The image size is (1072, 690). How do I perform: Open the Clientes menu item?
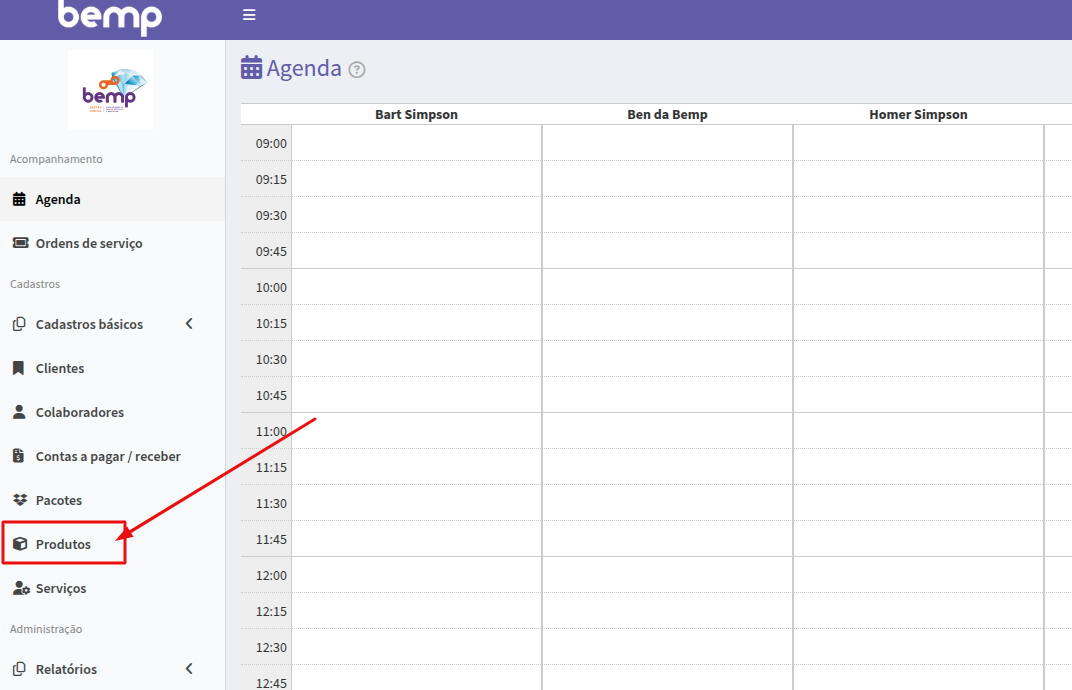click(x=112, y=368)
